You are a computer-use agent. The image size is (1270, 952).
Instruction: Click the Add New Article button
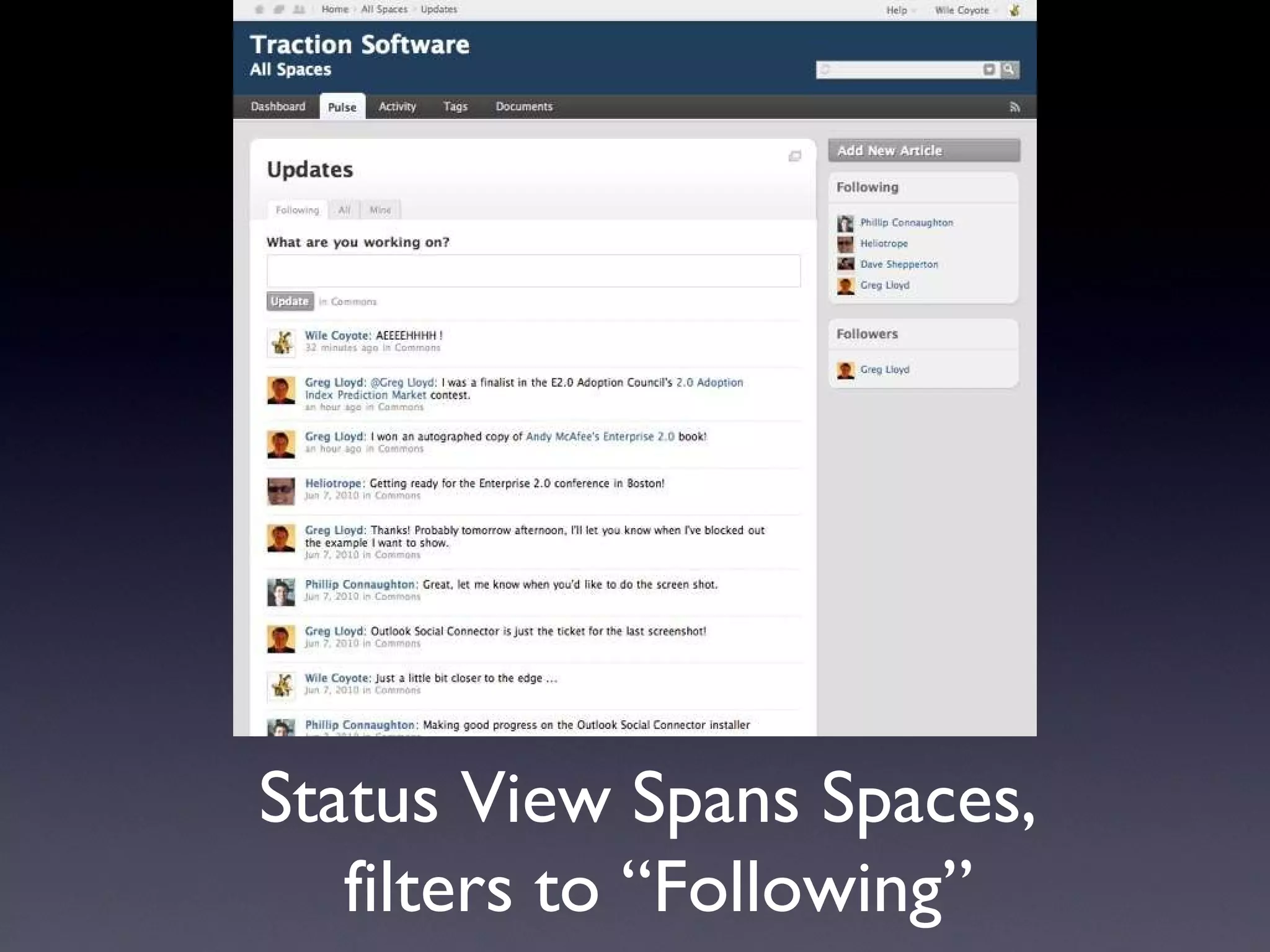[x=924, y=151]
